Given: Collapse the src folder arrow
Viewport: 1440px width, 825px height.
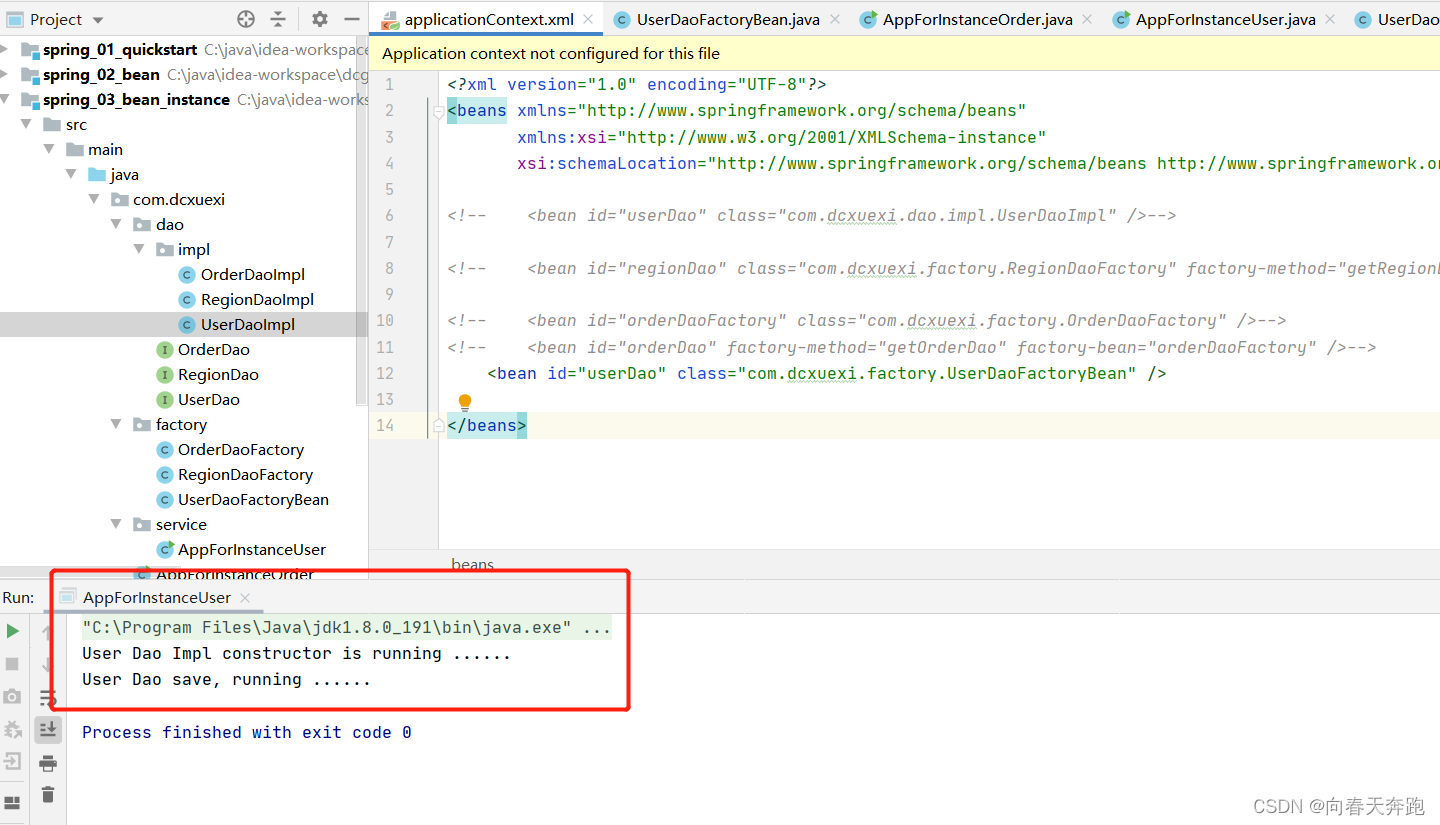Looking at the screenshot, I should 27,124.
